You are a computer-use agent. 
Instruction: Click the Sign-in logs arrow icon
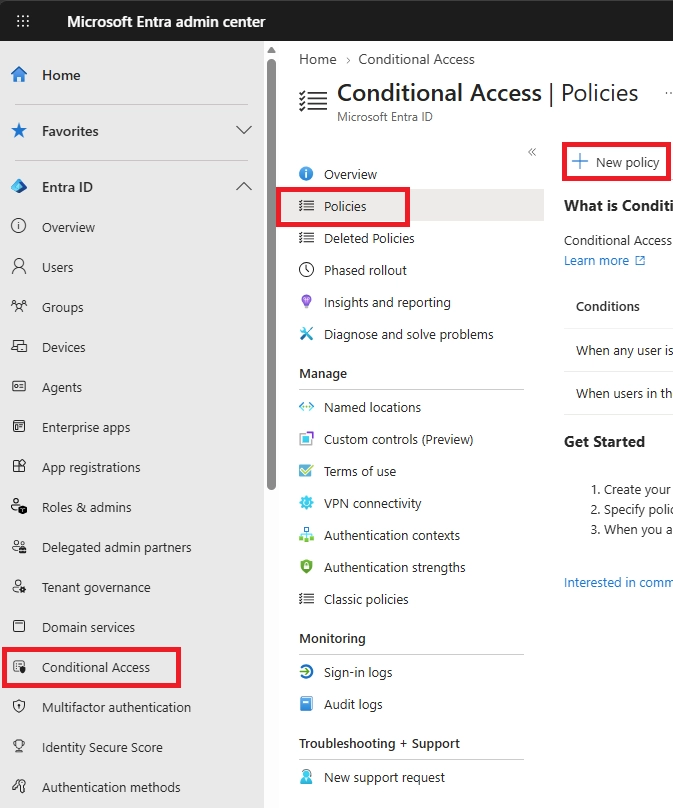click(x=306, y=672)
